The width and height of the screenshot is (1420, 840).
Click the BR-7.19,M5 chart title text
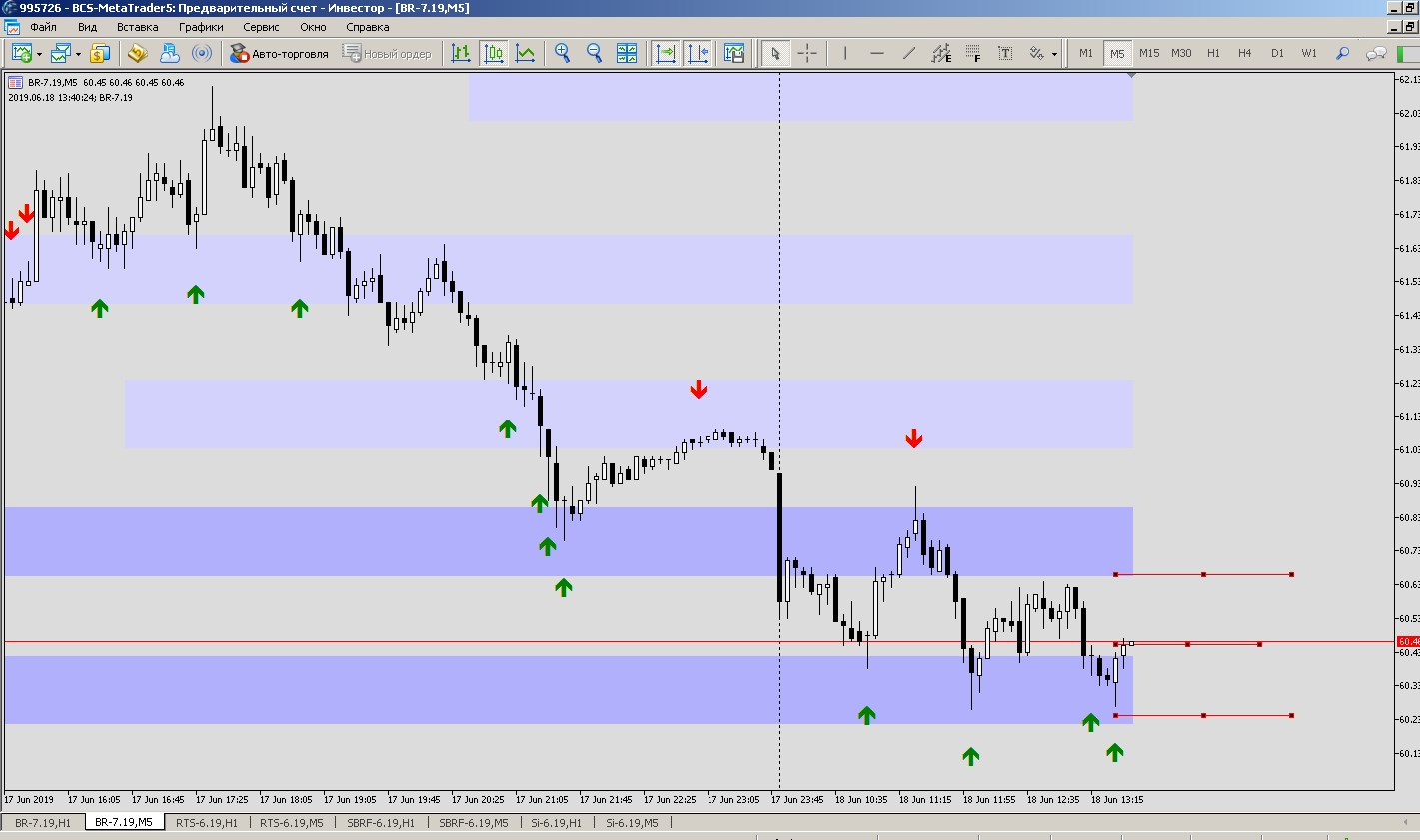(x=53, y=82)
